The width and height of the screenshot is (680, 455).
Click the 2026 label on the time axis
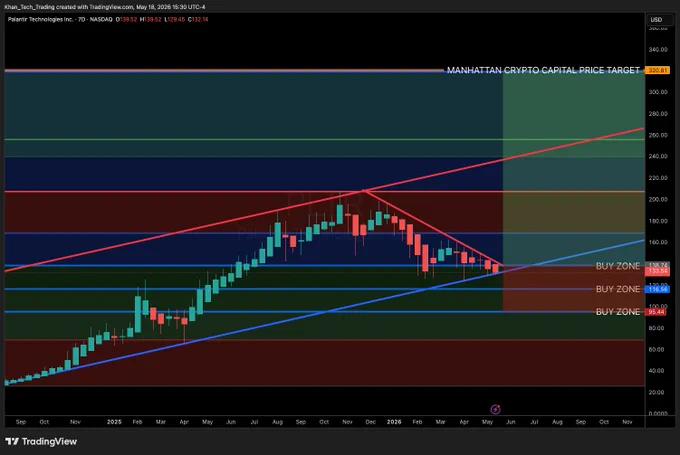394,422
